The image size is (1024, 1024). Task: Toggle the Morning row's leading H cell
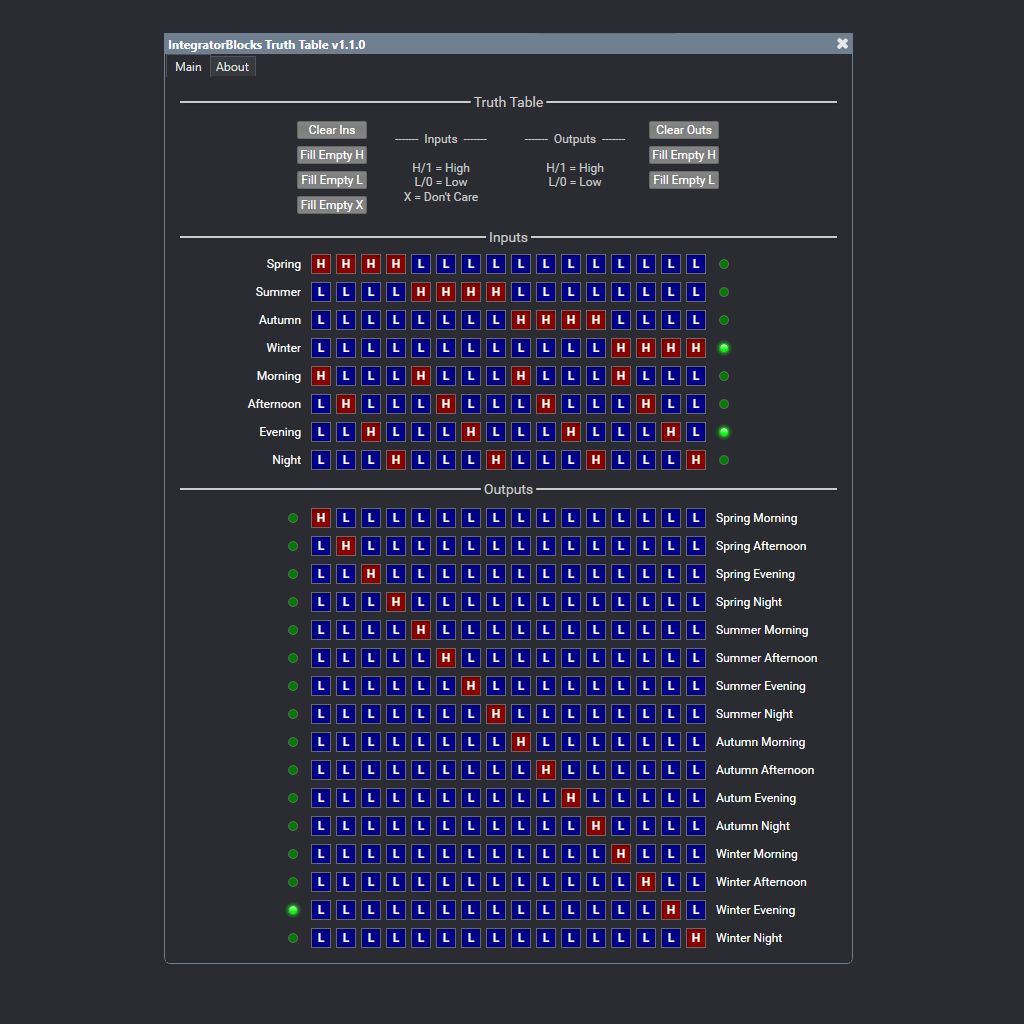click(x=321, y=376)
